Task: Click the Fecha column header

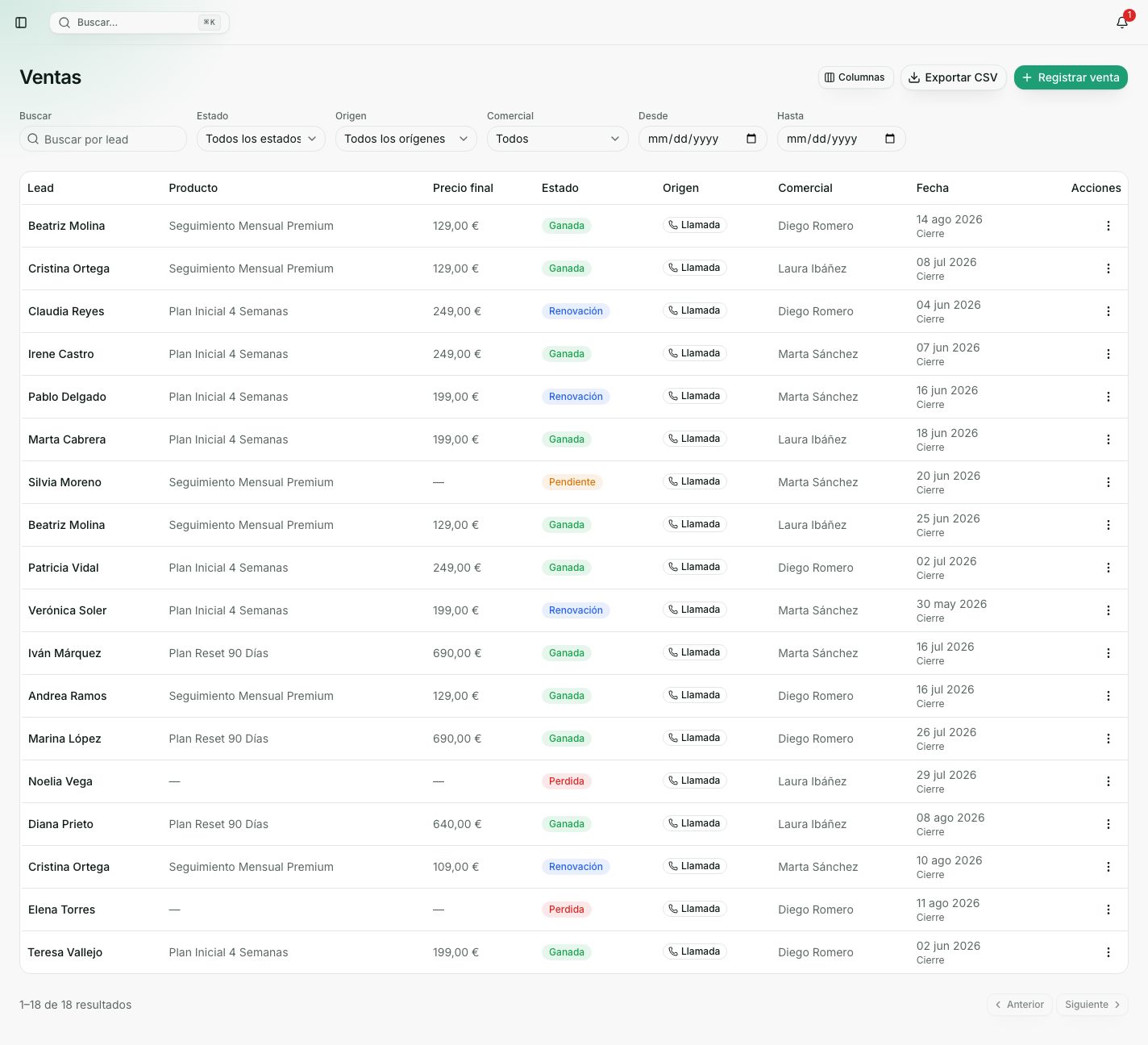Action: (933, 188)
